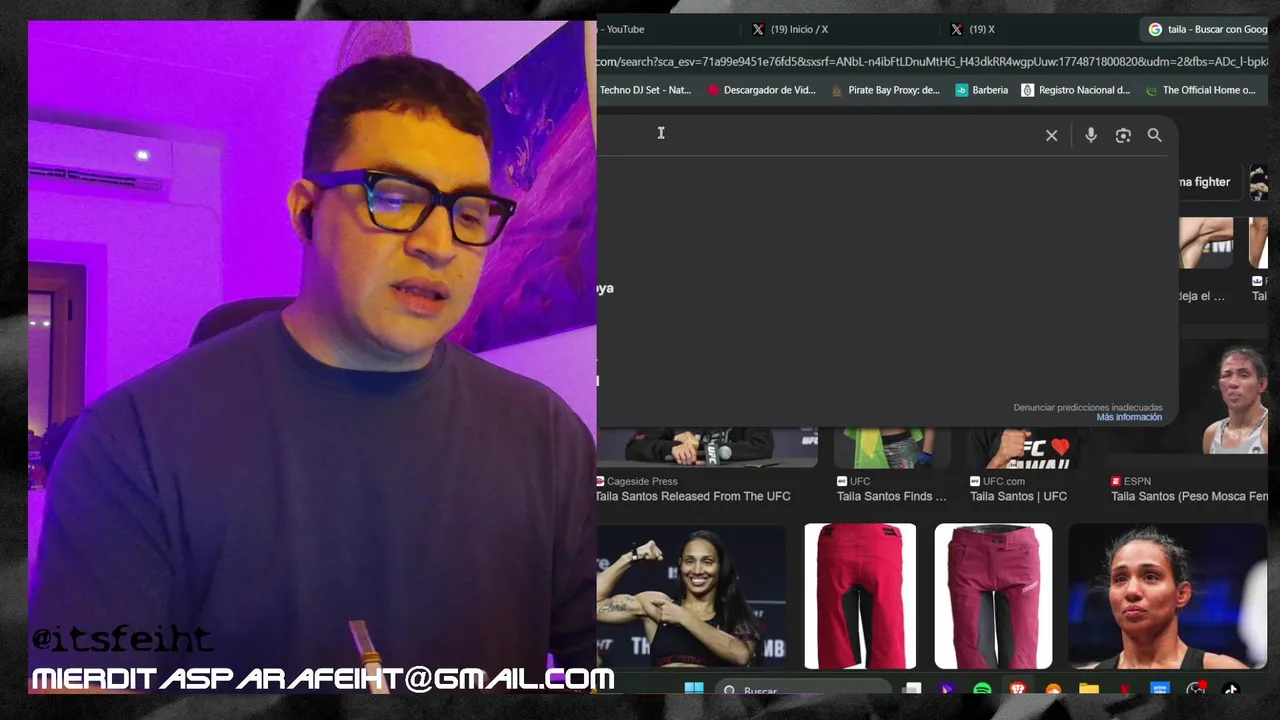Open Brave browser from the taskbar

coord(1017,689)
